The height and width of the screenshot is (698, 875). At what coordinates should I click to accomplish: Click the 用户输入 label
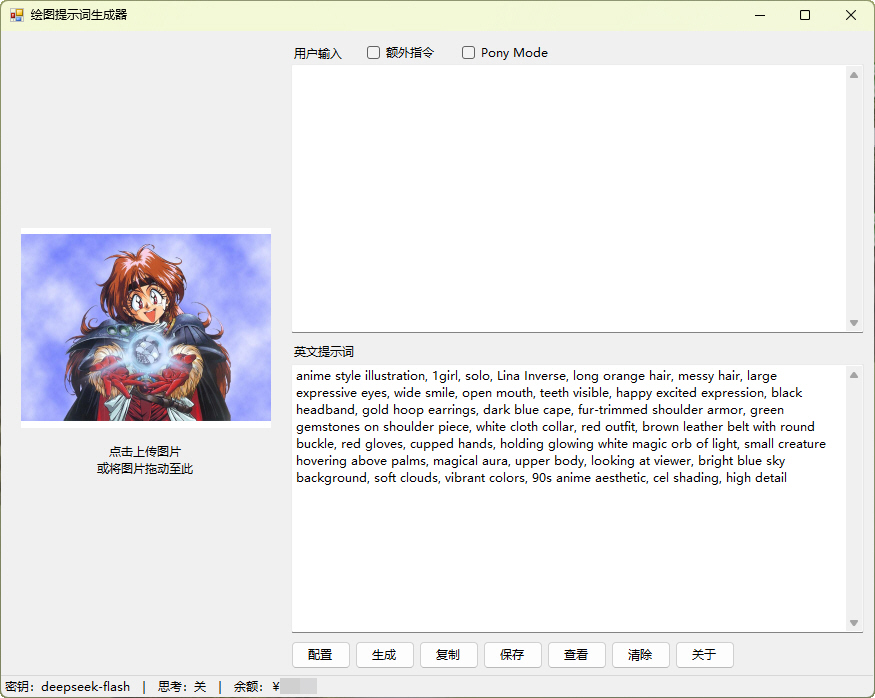[x=318, y=54]
